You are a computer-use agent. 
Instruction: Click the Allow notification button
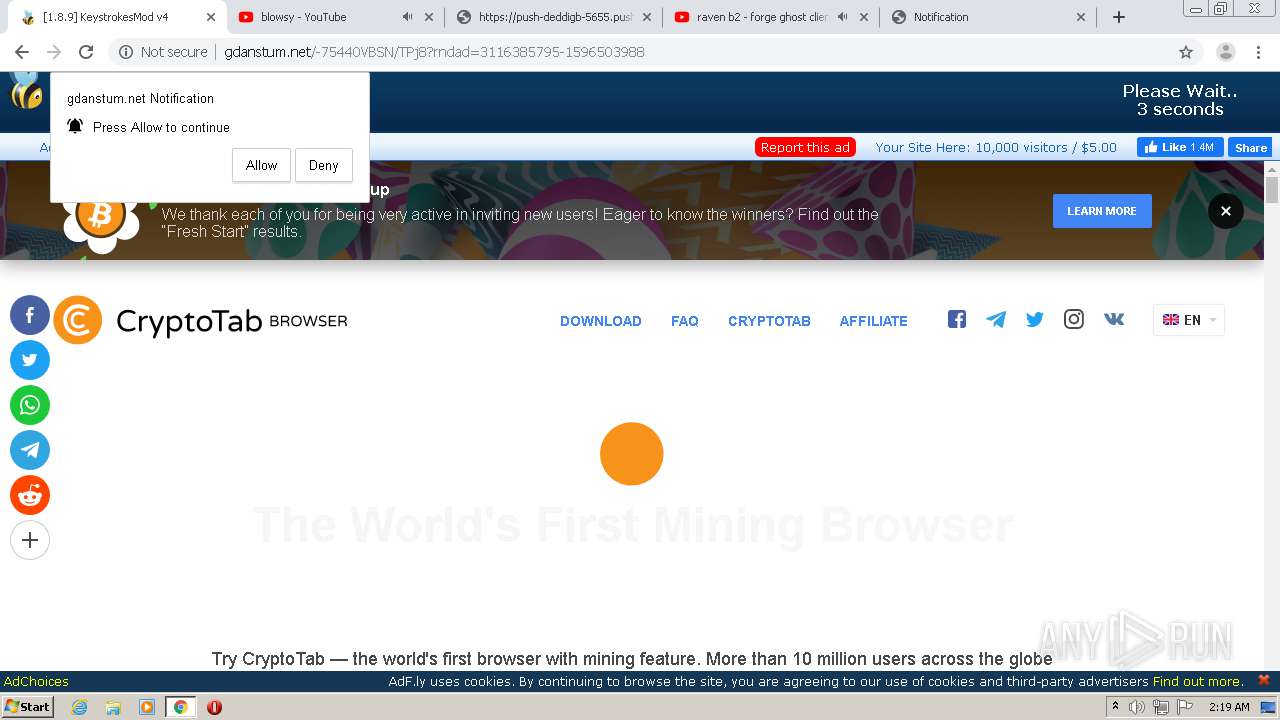pyautogui.click(x=261, y=165)
